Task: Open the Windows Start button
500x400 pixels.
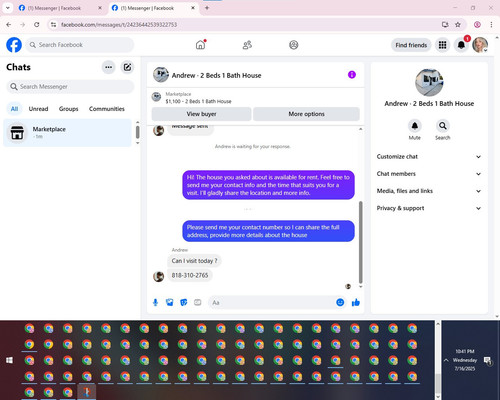Action: point(10,360)
